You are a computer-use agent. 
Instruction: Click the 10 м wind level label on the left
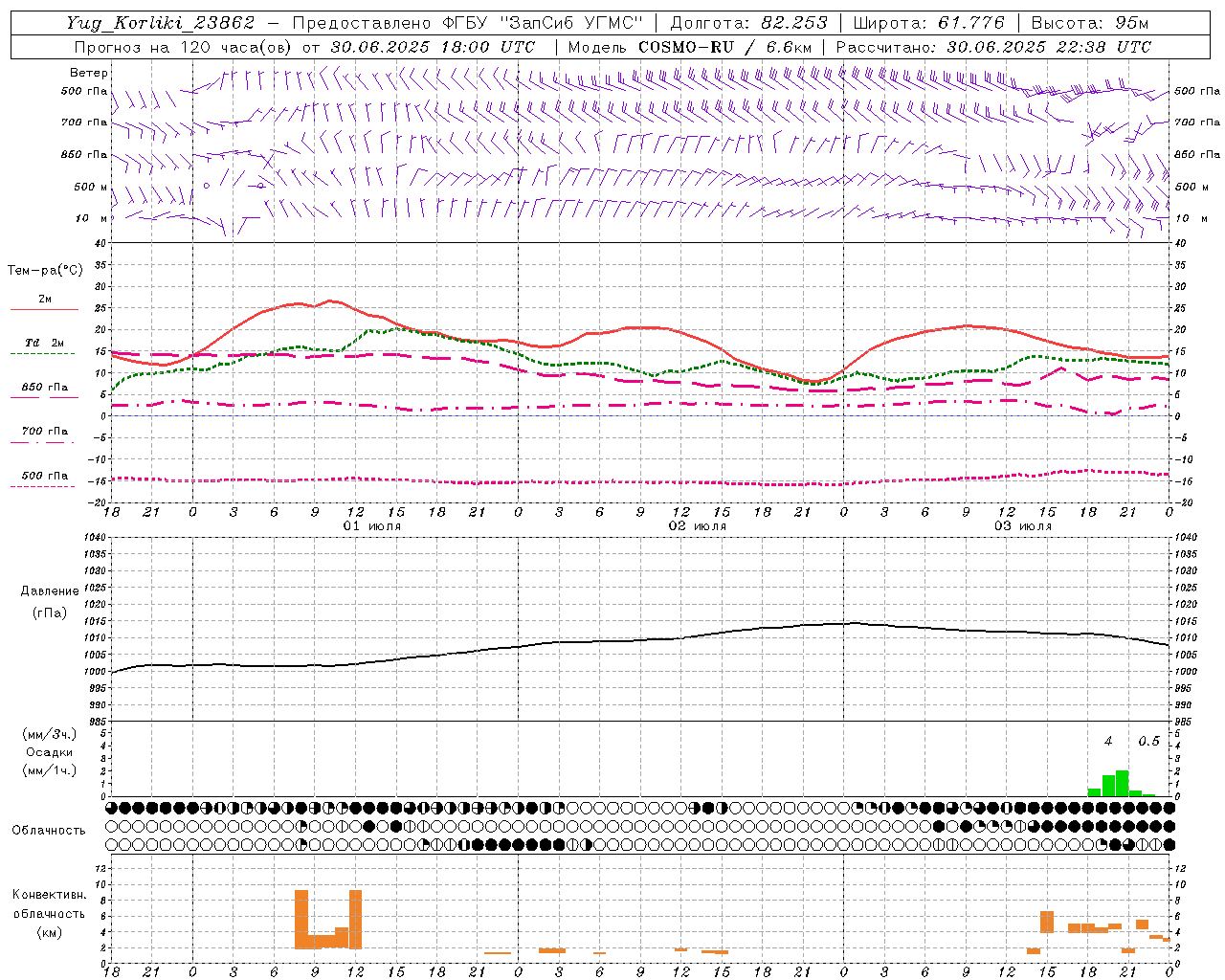coord(92,218)
